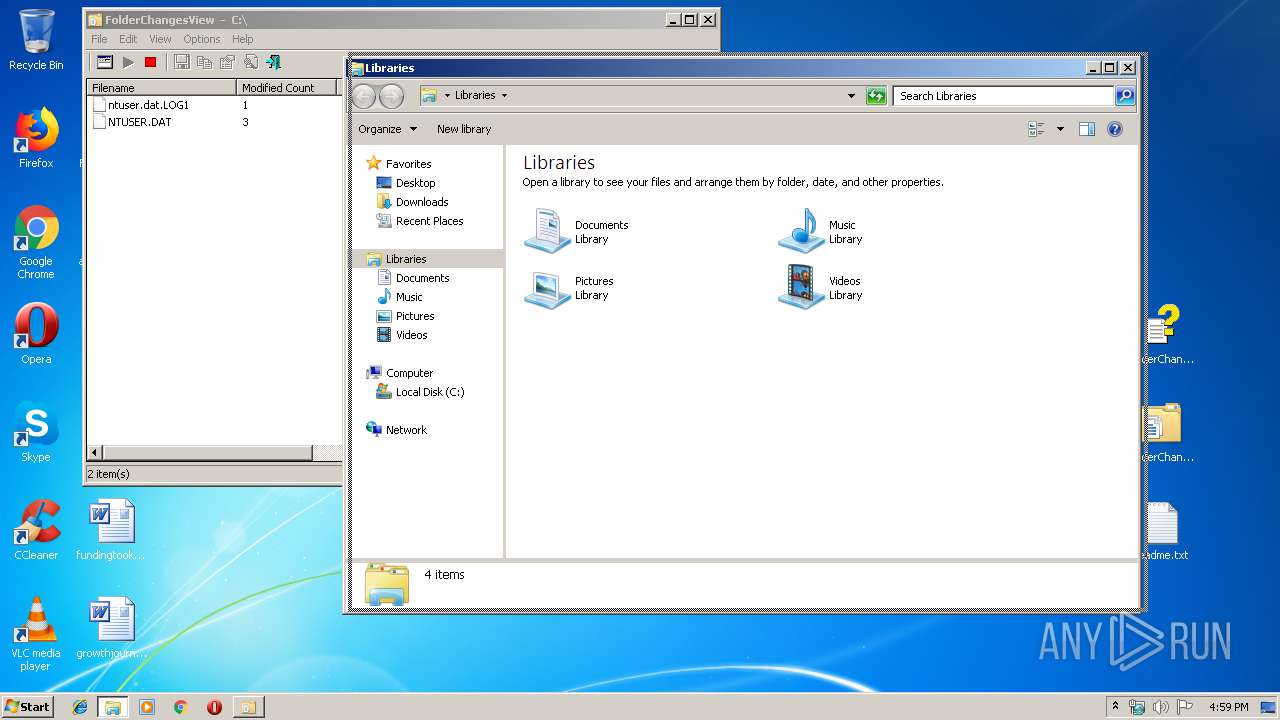This screenshot has width=1280, height=720.
Task: Select Videos in the navigation pane
Action: click(x=402, y=335)
